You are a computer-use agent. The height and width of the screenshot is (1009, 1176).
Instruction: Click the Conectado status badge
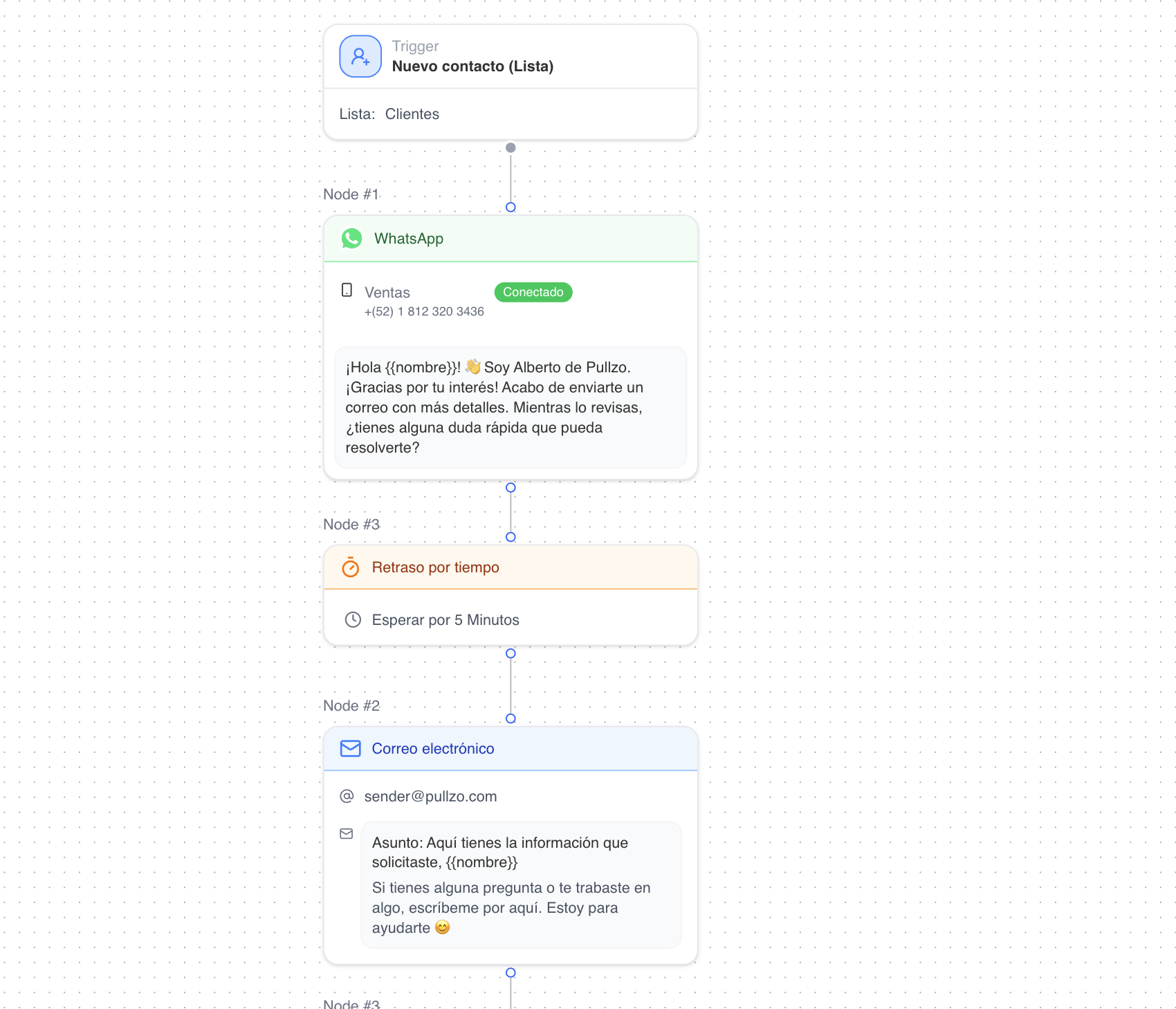click(x=533, y=292)
